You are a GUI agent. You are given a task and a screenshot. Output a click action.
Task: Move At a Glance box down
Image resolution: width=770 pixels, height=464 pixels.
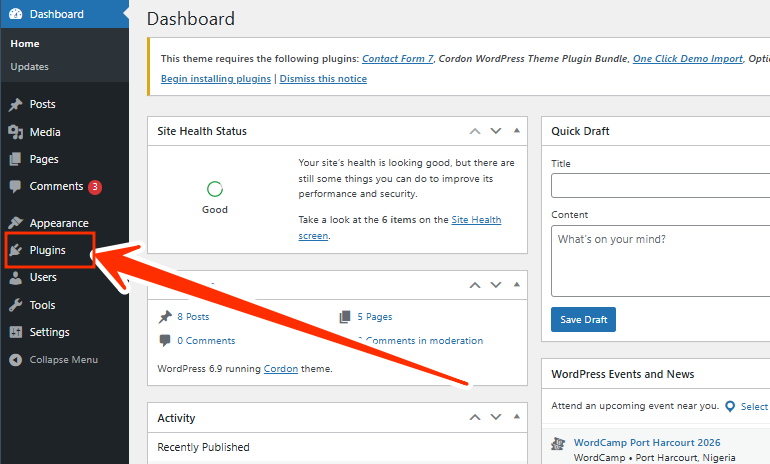tap(496, 285)
